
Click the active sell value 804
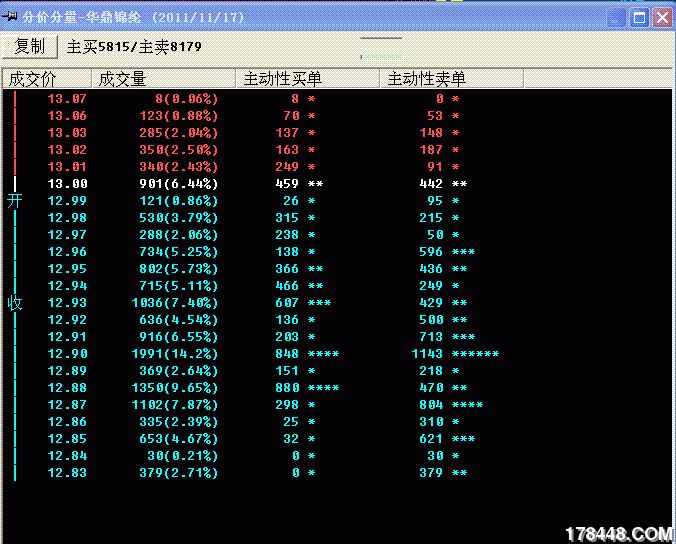click(x=431, y=405)
